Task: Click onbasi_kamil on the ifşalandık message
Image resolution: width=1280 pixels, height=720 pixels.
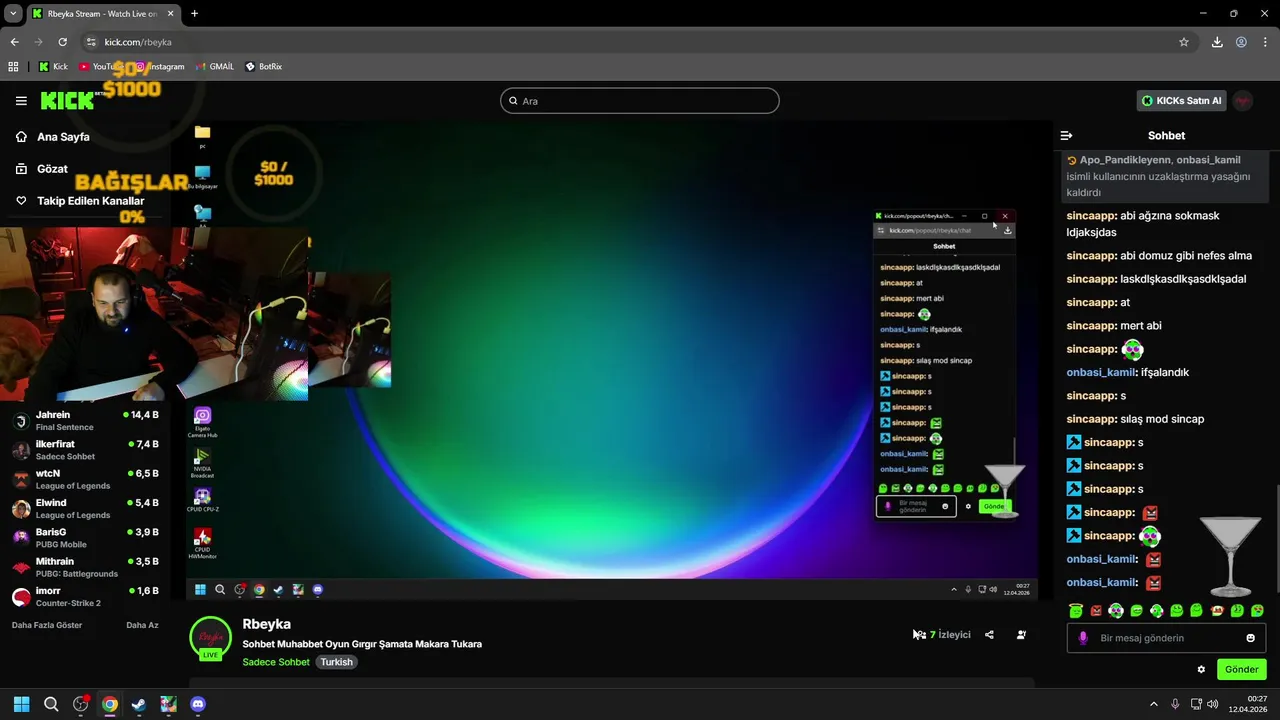Action: pos(1101,372)
